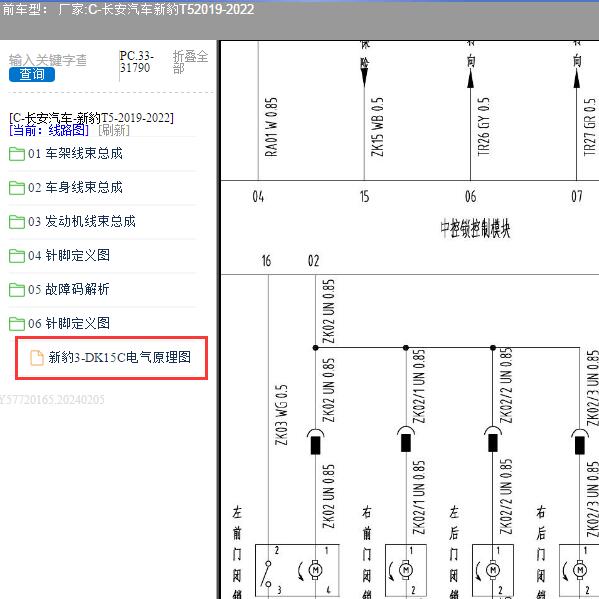This screenshot has width=599, height=599.
Task: Click pin number 16 in diagram
Action: [266, 261]
